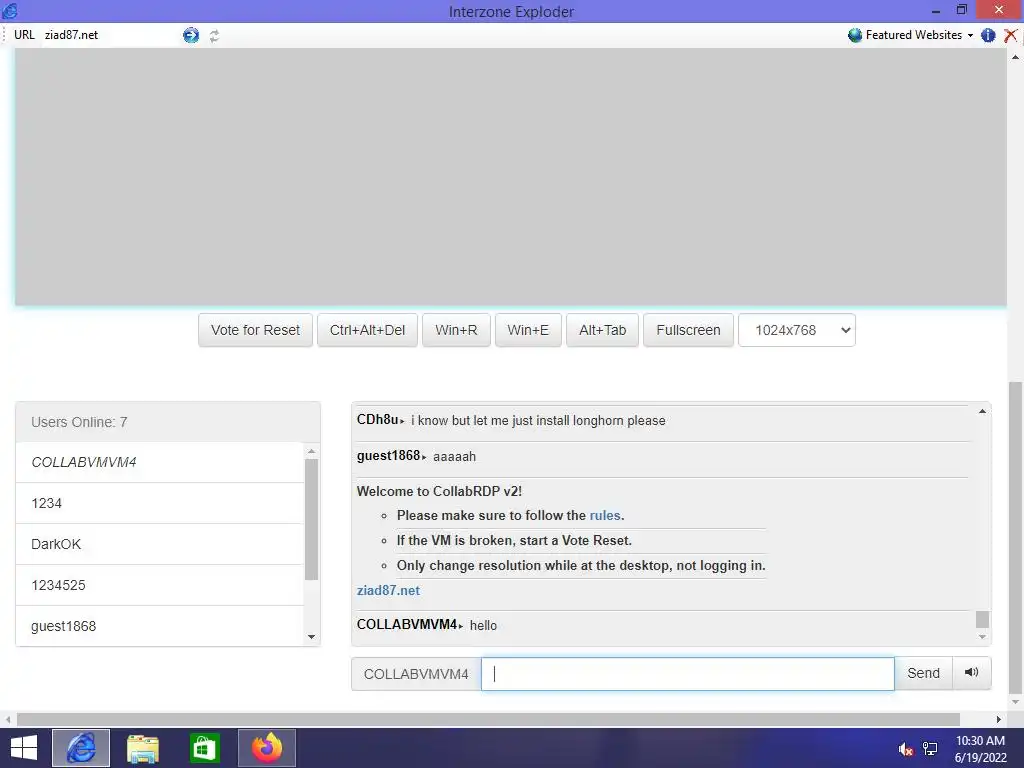This screenshot has width=1024, height=768.
Task: Click the user list scrollbar thumb
Action: (x=312, y=519)
